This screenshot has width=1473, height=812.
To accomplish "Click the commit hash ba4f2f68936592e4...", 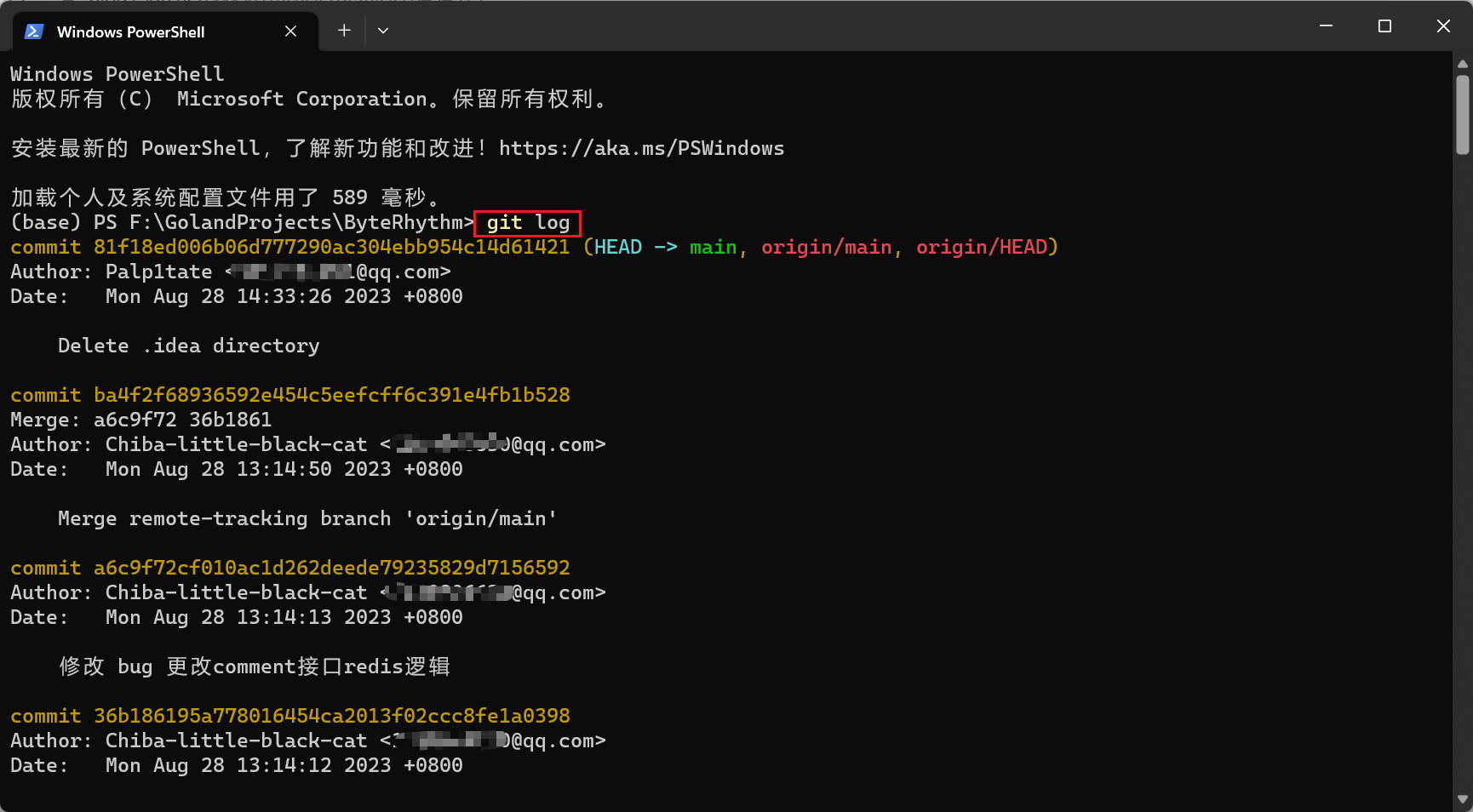I will 331,396.
